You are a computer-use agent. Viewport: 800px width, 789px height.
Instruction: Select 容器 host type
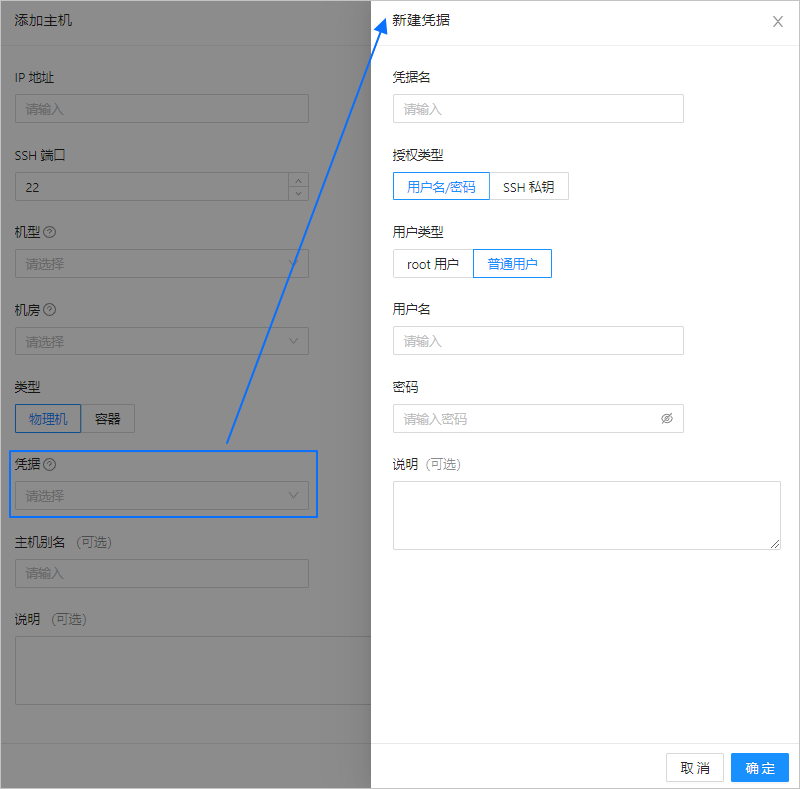point(108,418)
